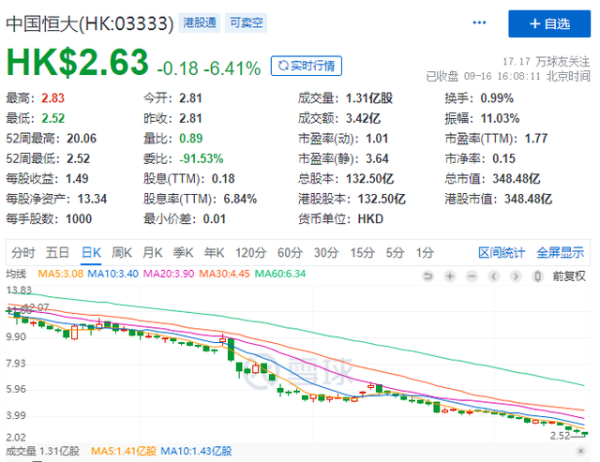Open the 前复权 adjustment dropdown
The height and width of the screenshot is (462, 600).
569,276
